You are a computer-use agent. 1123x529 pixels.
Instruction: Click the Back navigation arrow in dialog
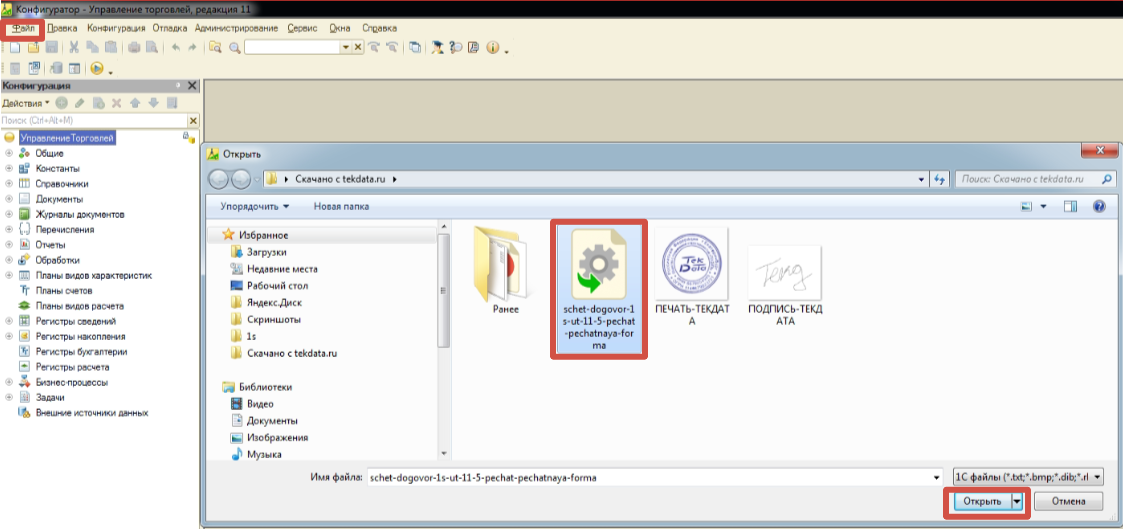(219, 179)
